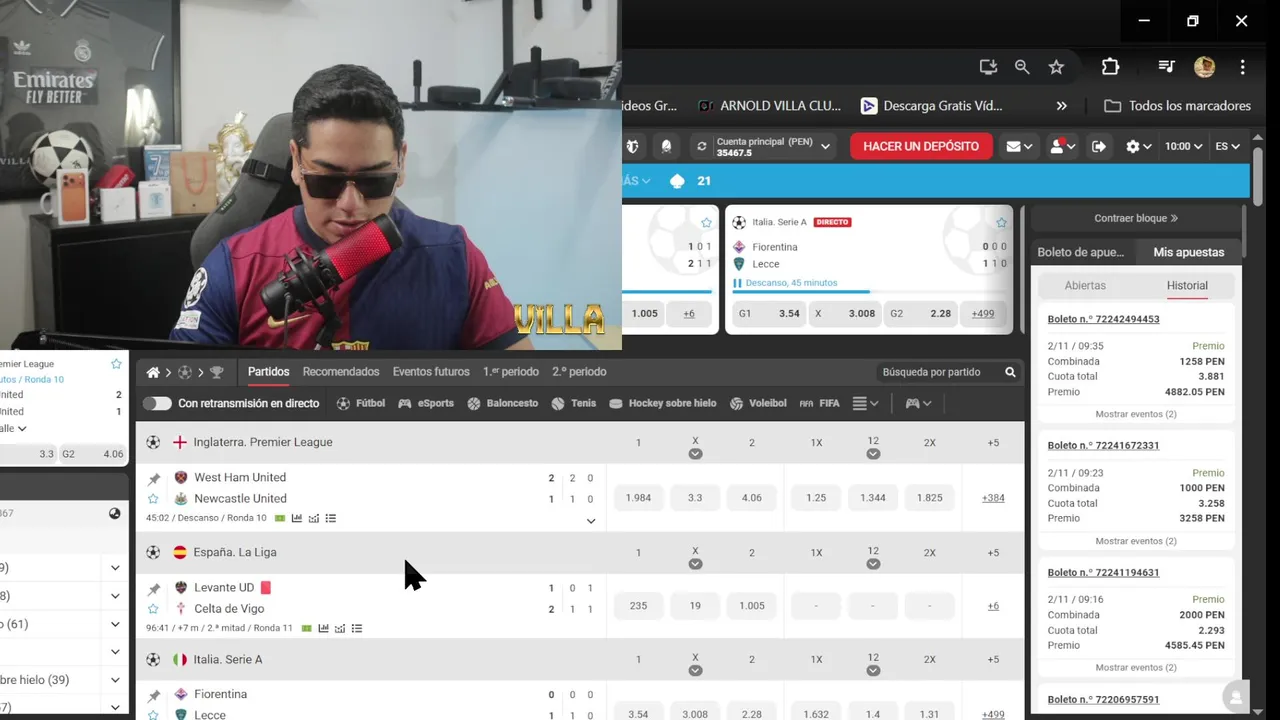The width and height of the screenshot is (1280, 720).
Task: Open Boleto n.º 72241672331 link
Action: pos(1103,446)
